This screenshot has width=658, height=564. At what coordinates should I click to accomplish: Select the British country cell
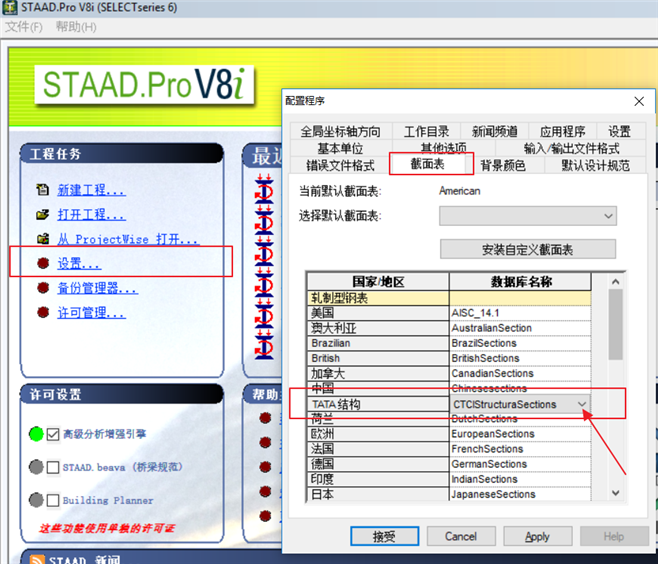(x=378, y=358)
